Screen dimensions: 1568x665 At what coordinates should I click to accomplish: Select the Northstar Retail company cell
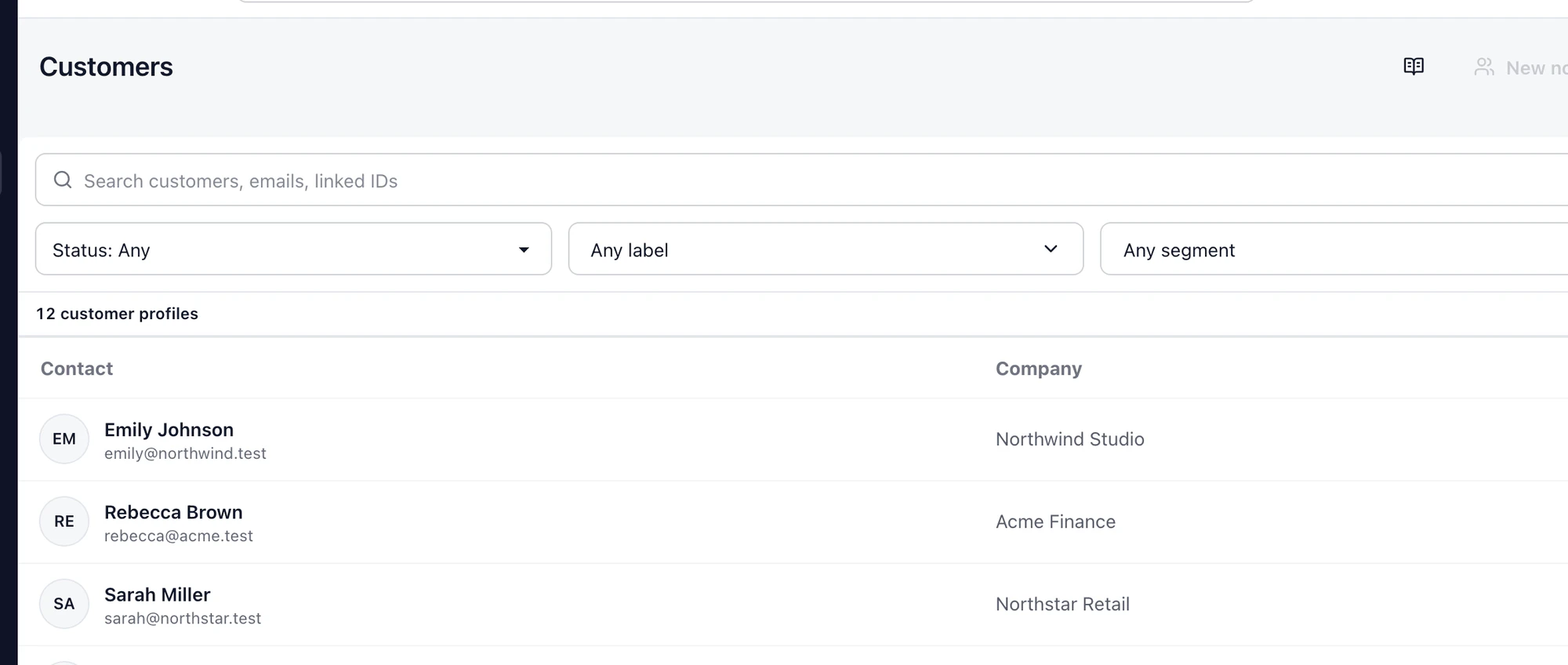[1062, 604]
